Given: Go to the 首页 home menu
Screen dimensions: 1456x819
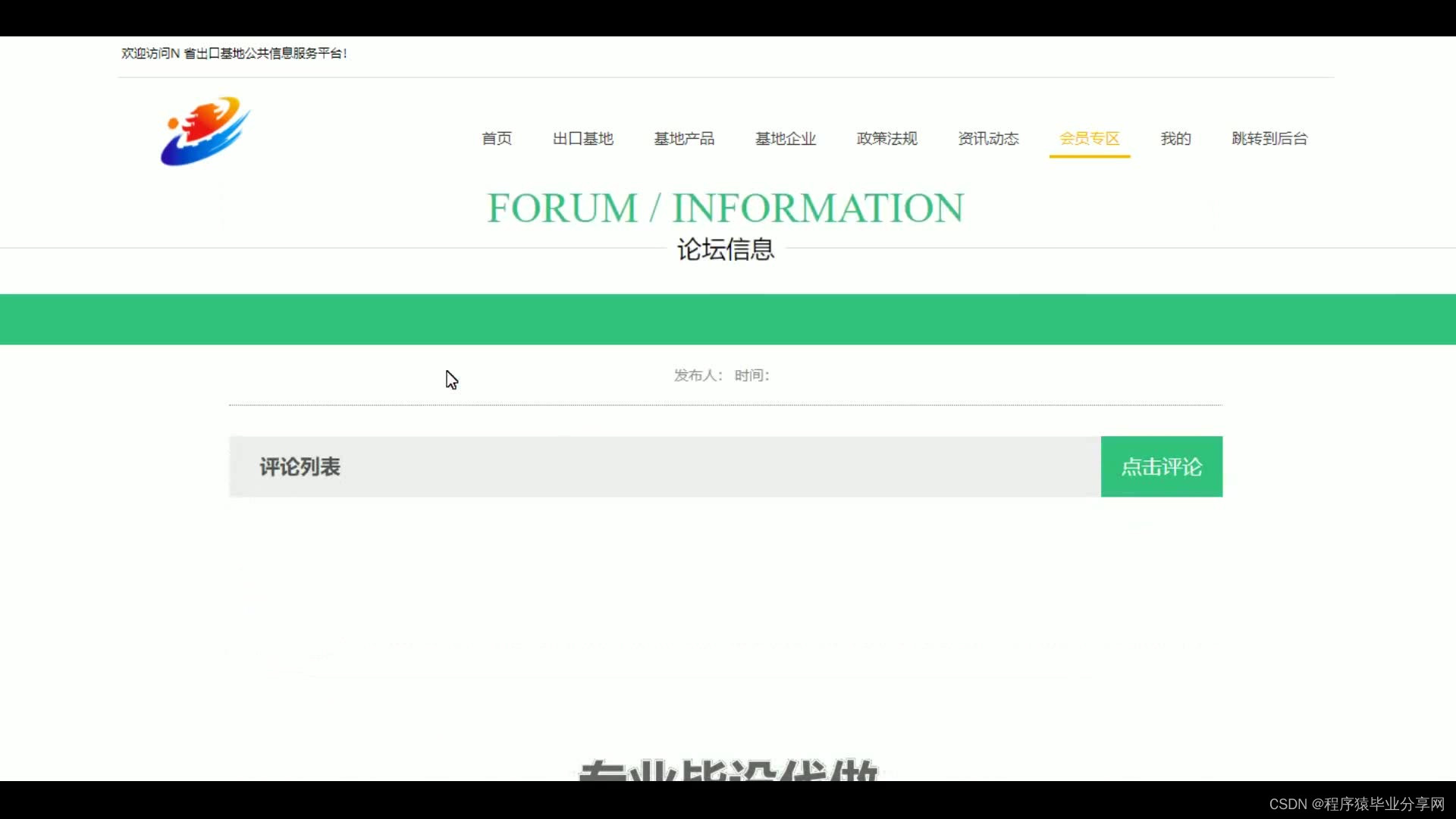Looking at the screenshot, I should pyautogui.click(x=497, y=139).
